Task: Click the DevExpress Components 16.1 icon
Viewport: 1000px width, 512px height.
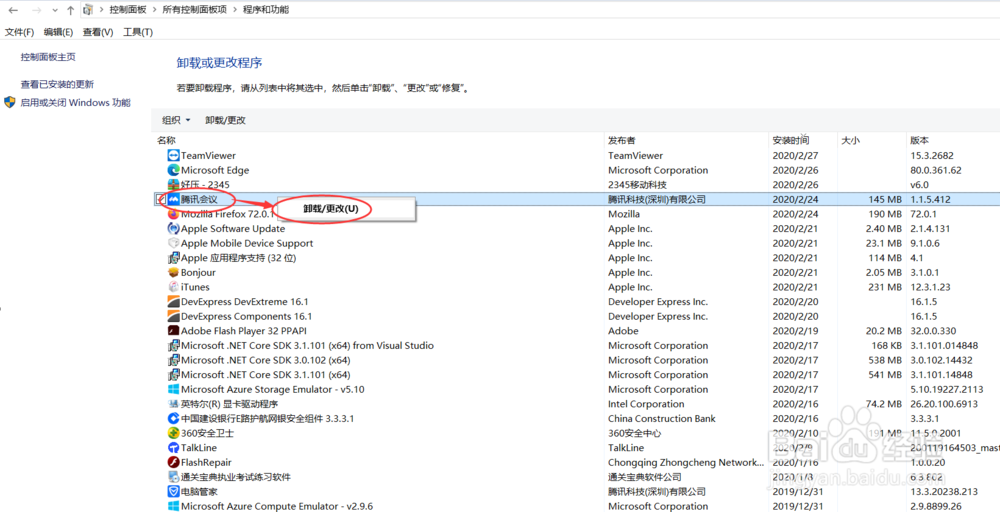Action: tap(173, 316)
